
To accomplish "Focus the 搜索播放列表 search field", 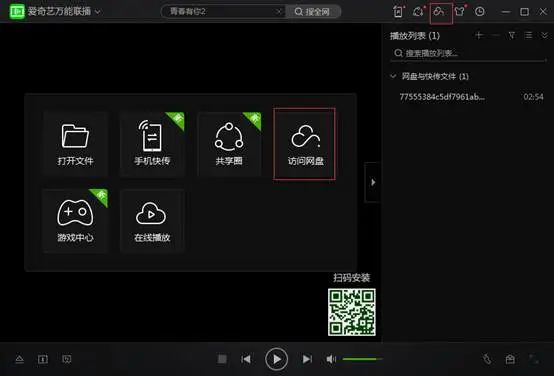I will coord(468,53).
